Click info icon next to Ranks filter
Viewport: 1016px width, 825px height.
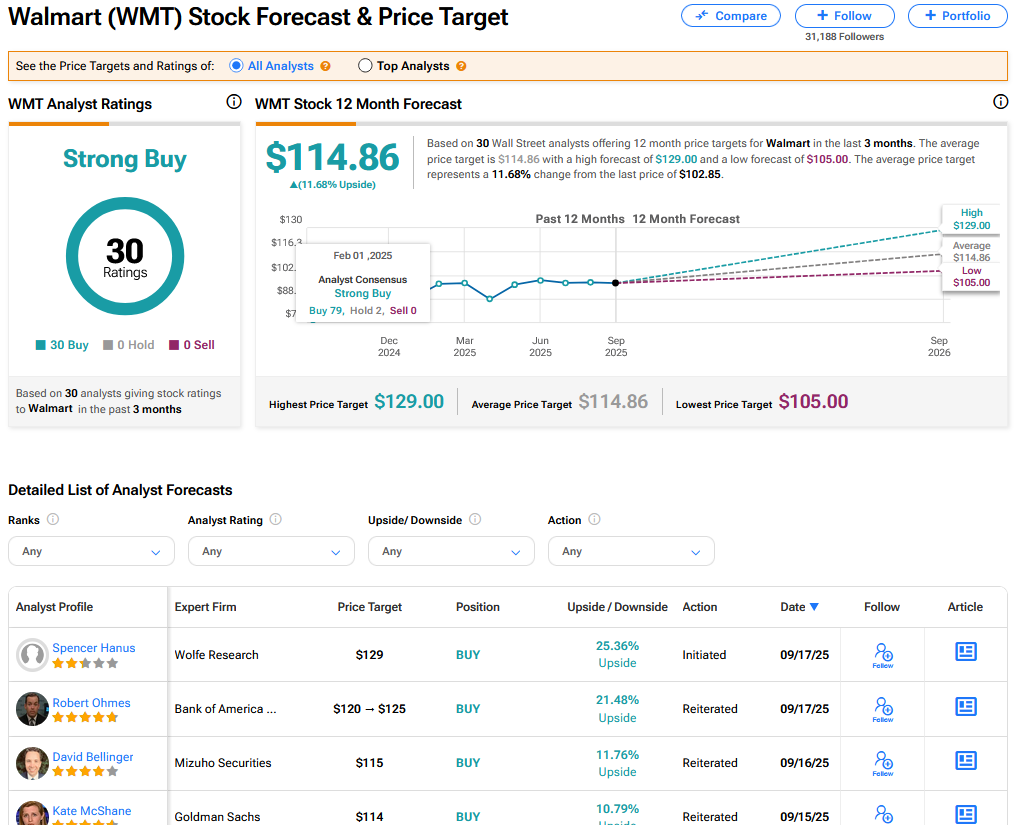[53, 519]
